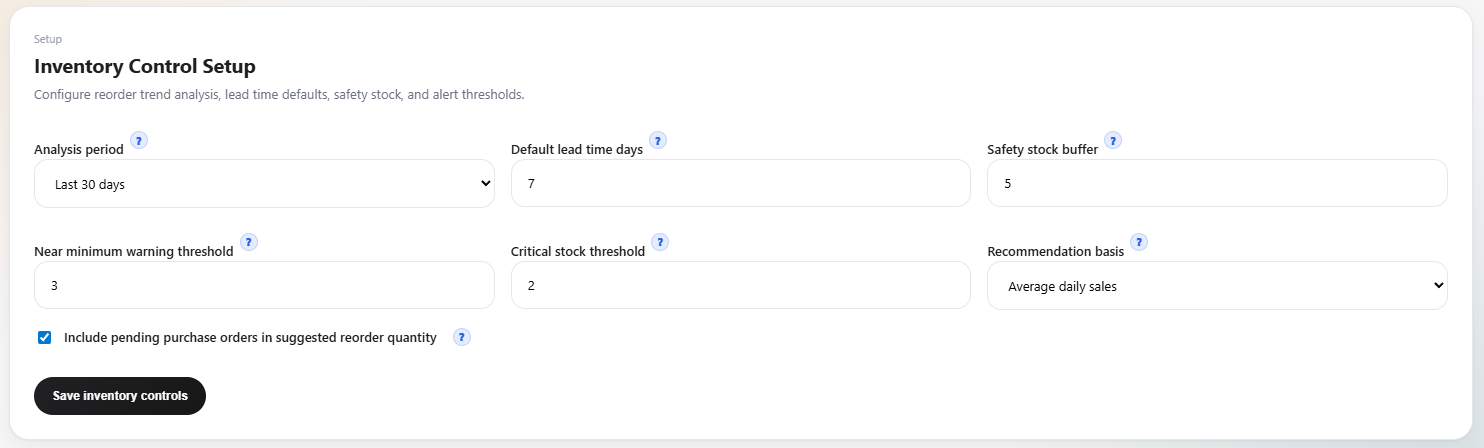The image size is (1484, 448).
Task: Click the help icon after the pending purchase orders option
Action: click(x=461, y=337)
